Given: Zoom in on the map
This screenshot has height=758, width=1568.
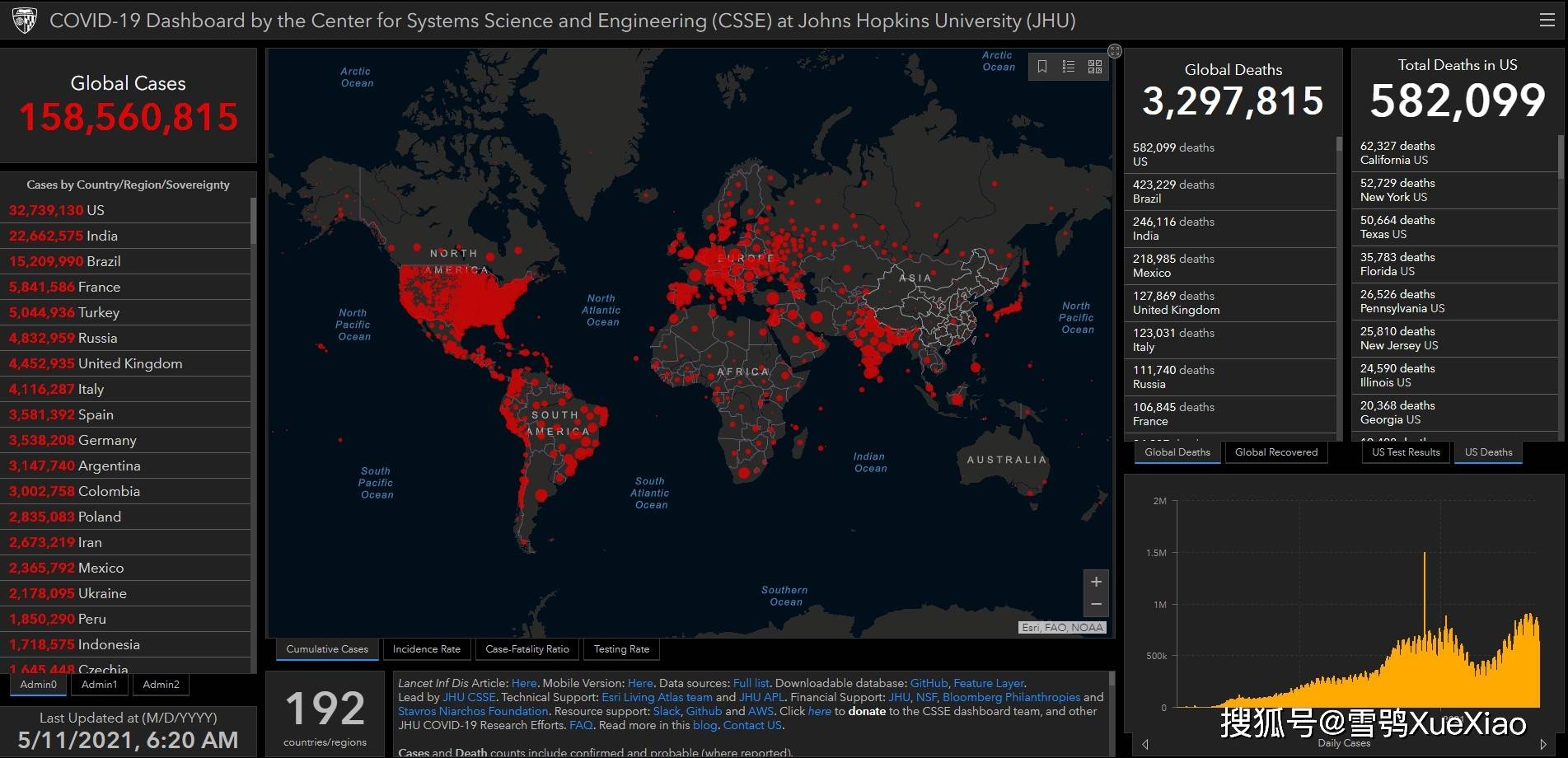Looking at the screenshot, I should pos(1096,582).
